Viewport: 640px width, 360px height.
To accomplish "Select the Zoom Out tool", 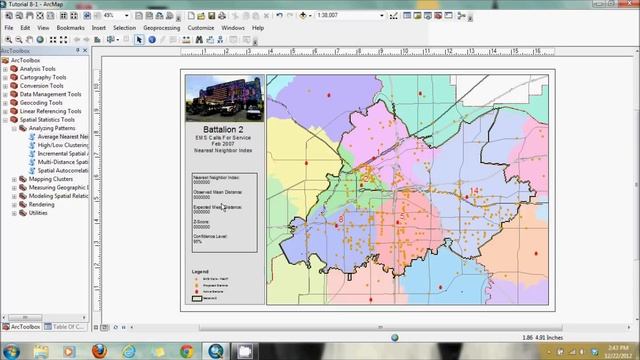I will (19, 40).
